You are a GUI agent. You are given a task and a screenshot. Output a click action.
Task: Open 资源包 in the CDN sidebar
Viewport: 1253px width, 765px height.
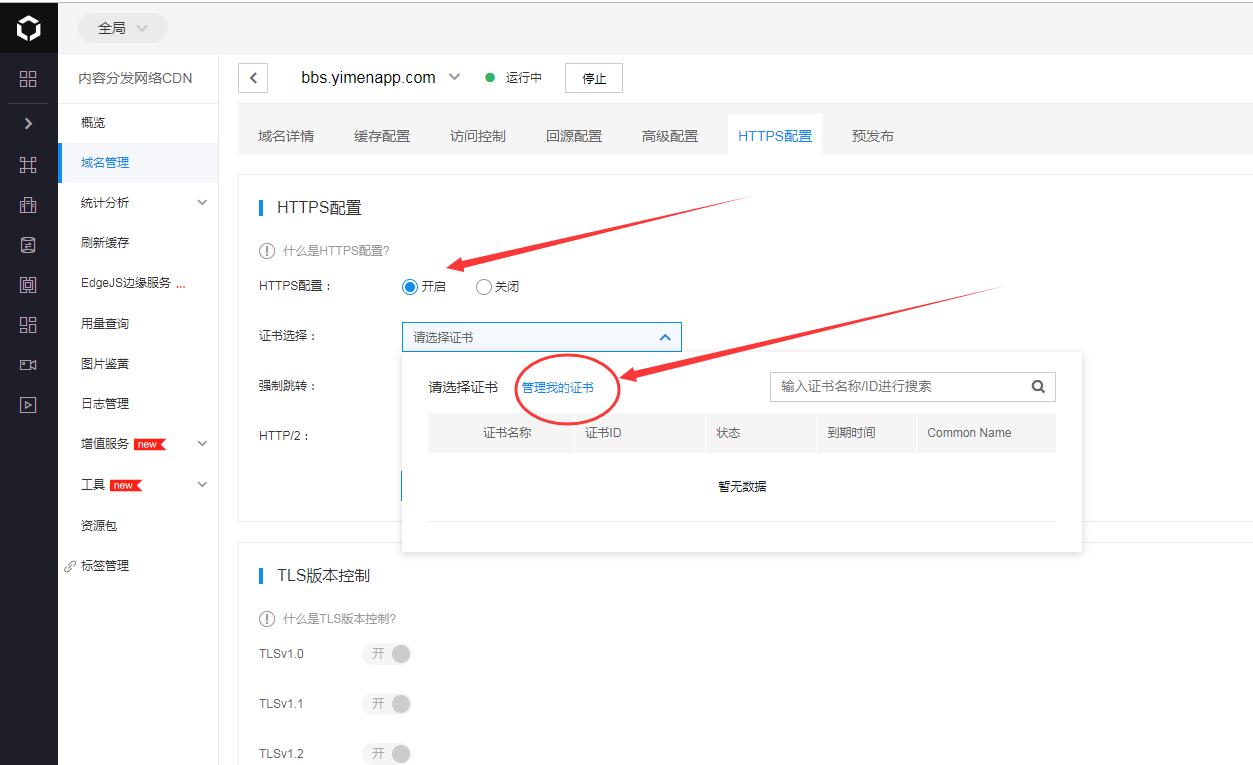coord(99,526)
